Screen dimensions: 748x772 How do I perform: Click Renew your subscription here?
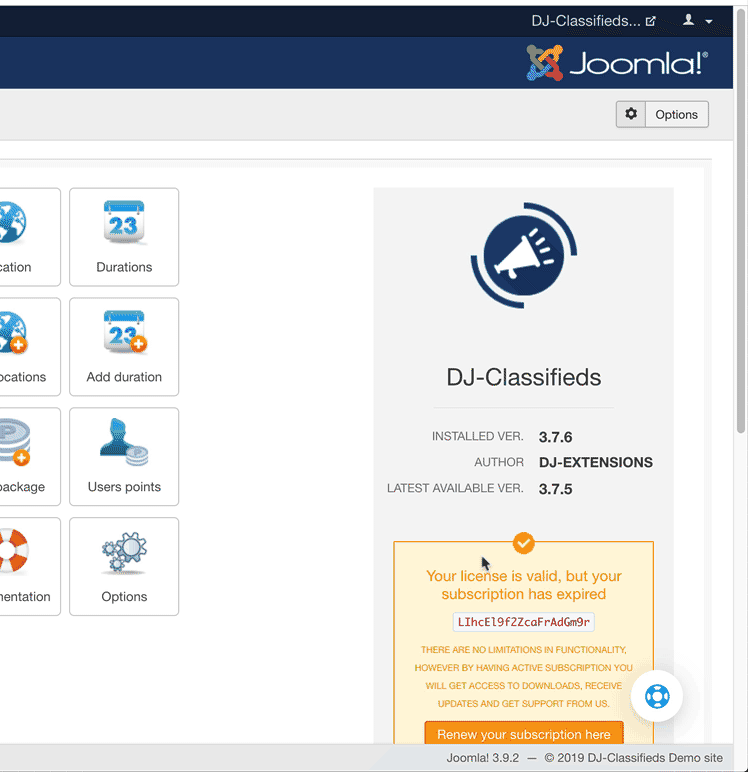[523, 734]
